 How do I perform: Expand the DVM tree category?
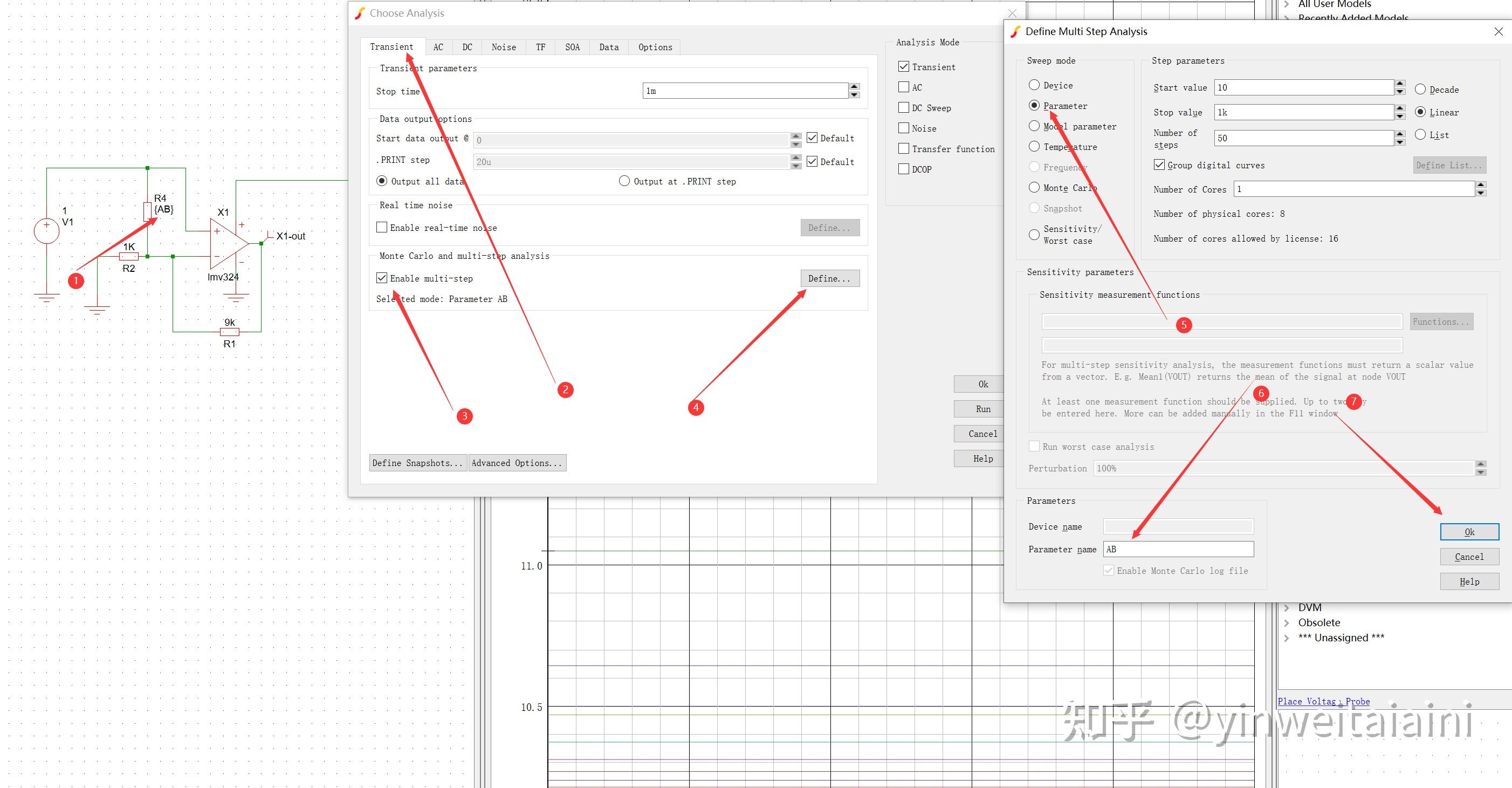(1287, 608)
